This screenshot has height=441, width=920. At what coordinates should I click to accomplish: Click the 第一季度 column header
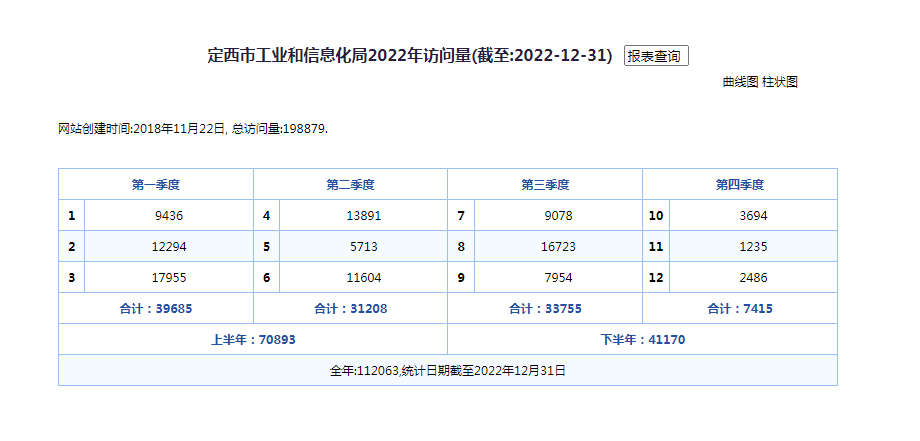point(155,185)
